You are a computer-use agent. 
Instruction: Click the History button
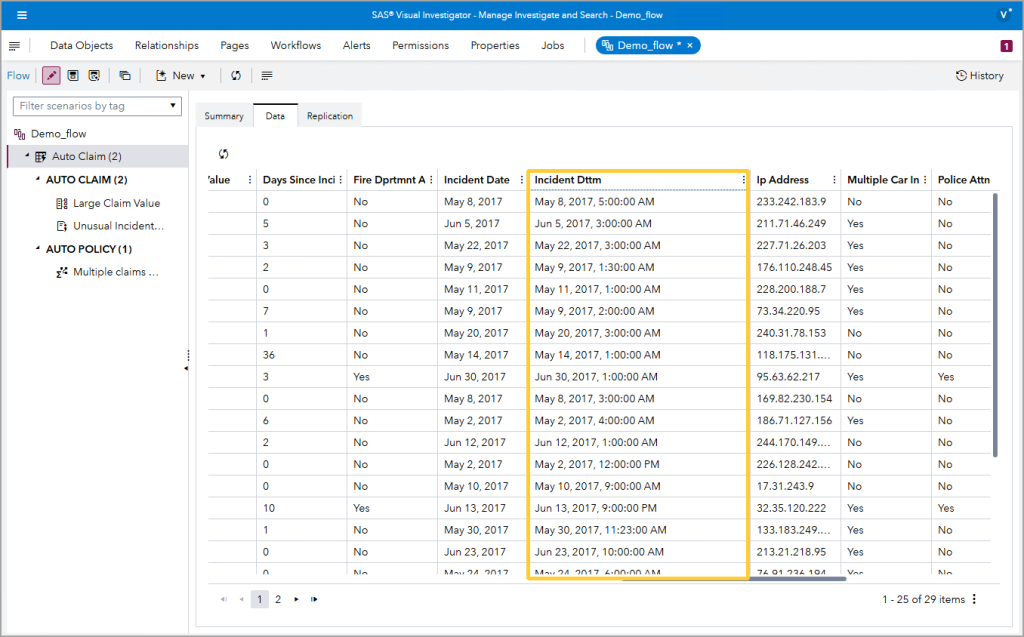click(x=979, y=76)
